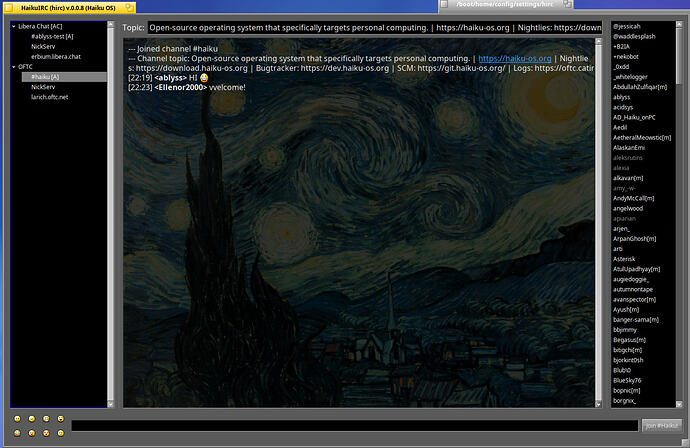This screenshot has width=690, height=448.
Task: Select user acidsys in nick list
Action: coord(623,107)
